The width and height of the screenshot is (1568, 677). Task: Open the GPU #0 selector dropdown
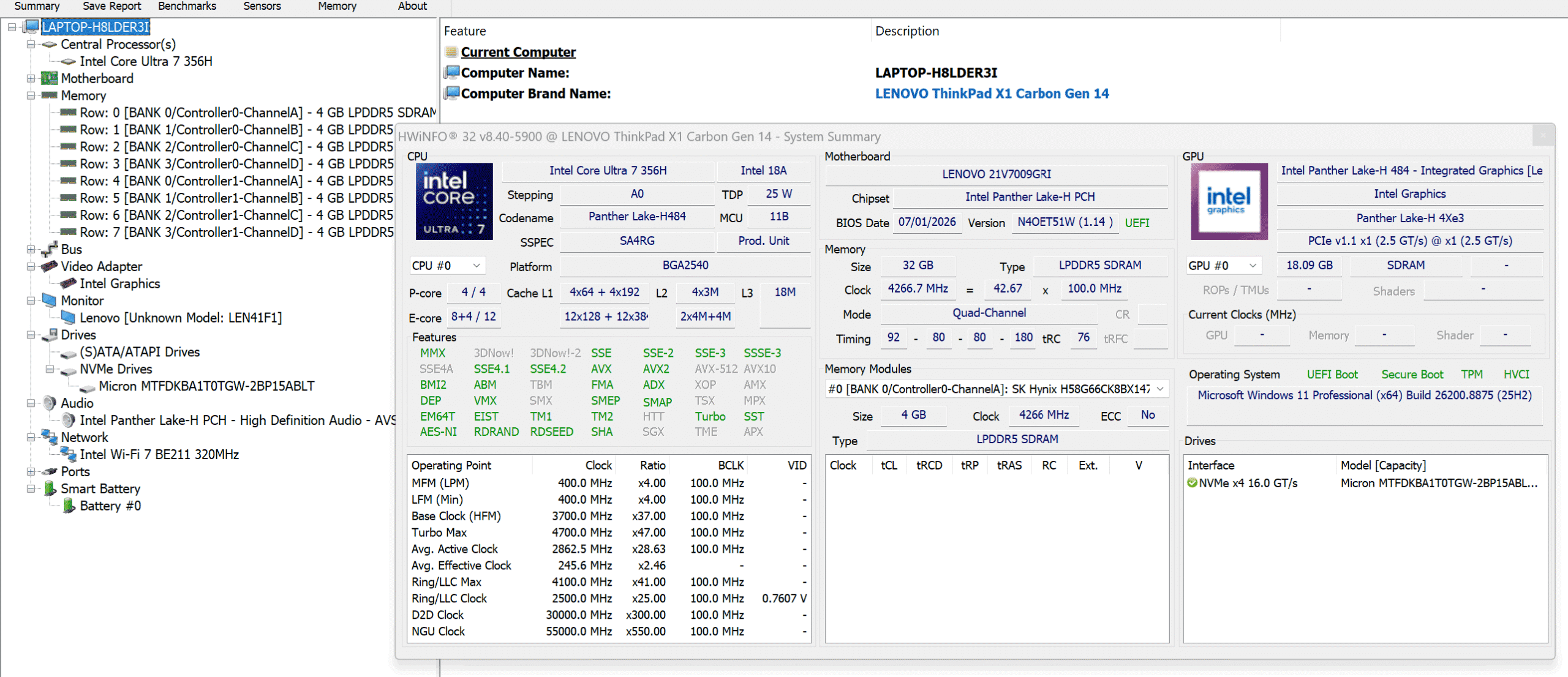point(1223,266)
